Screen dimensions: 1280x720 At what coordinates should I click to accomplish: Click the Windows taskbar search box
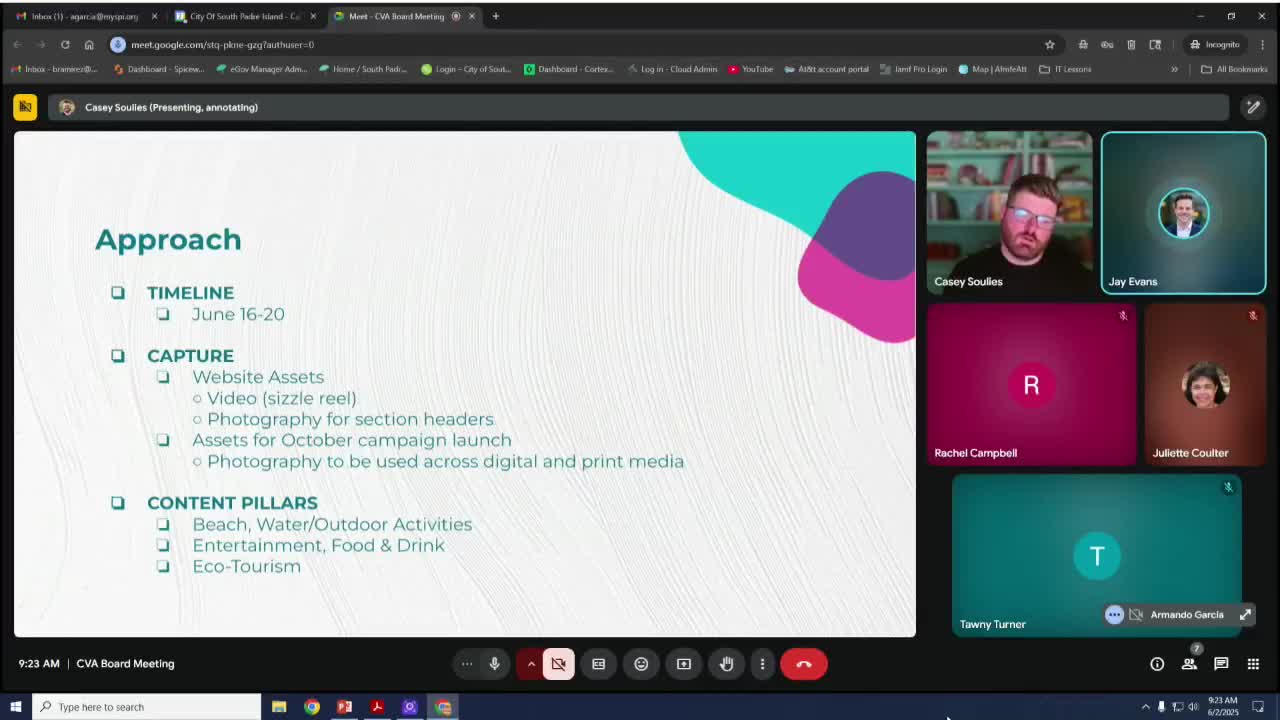tap(147, 707)
